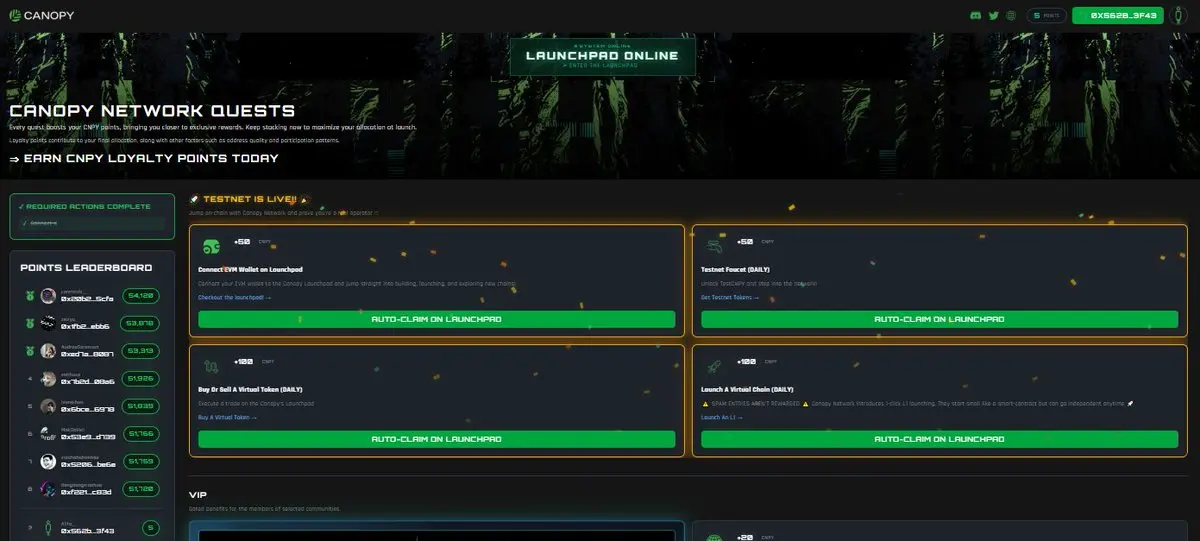This screenshot has height=541, width=1200.
Task: Follow the Launch An L1 link
Action: pos(720,417)
